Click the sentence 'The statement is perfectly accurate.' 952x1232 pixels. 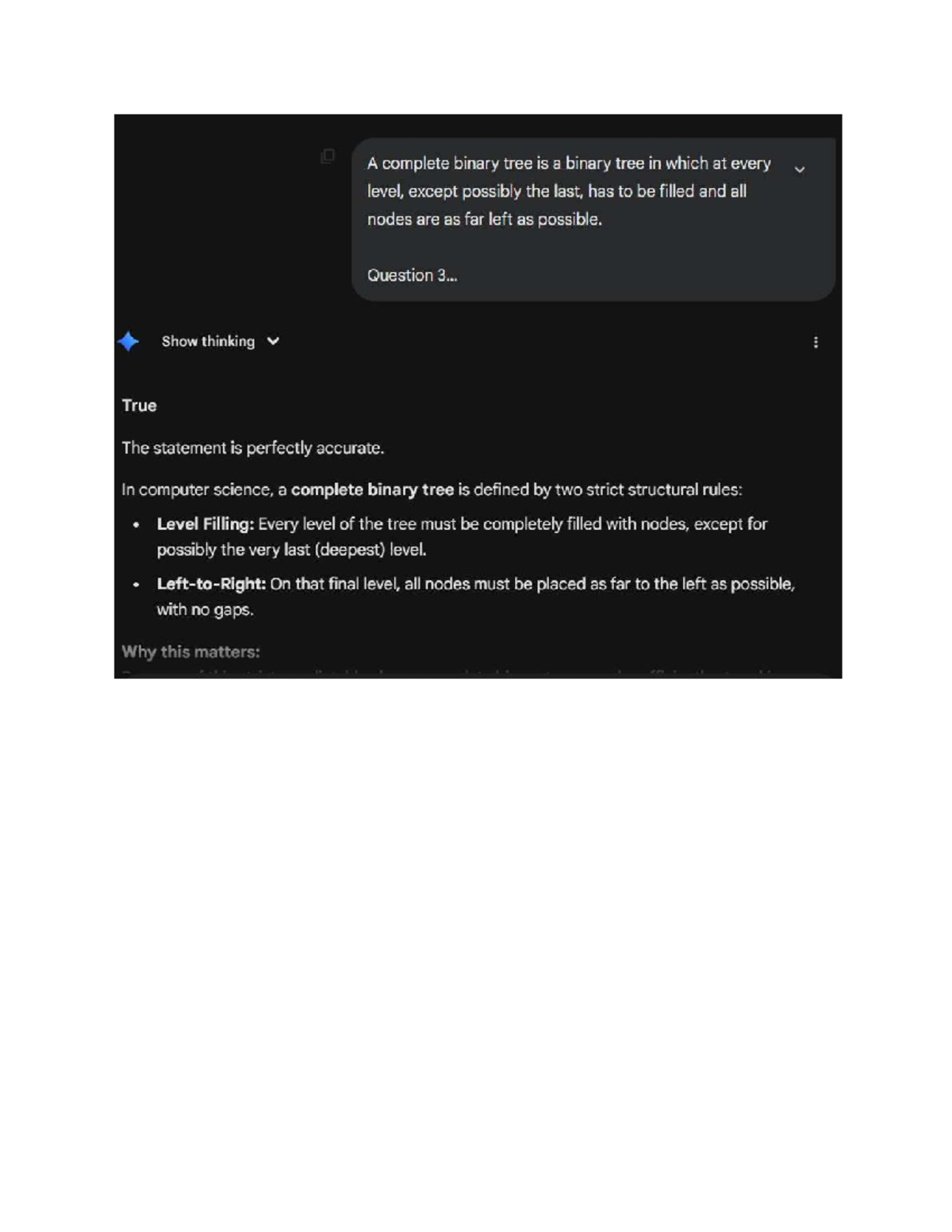(252, 448)
